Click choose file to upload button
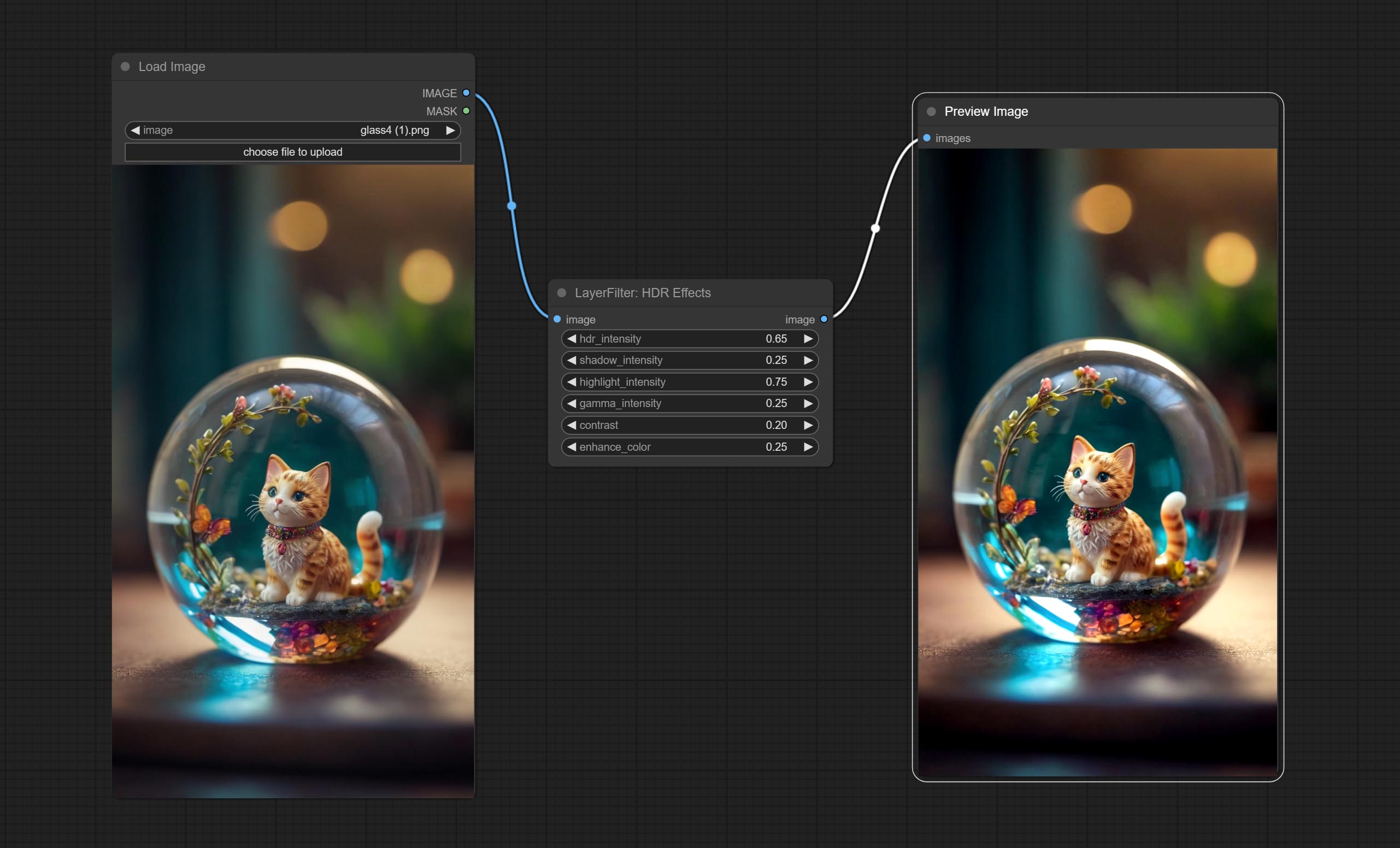This screenshot has height=848, width=1400. point(292,152)
